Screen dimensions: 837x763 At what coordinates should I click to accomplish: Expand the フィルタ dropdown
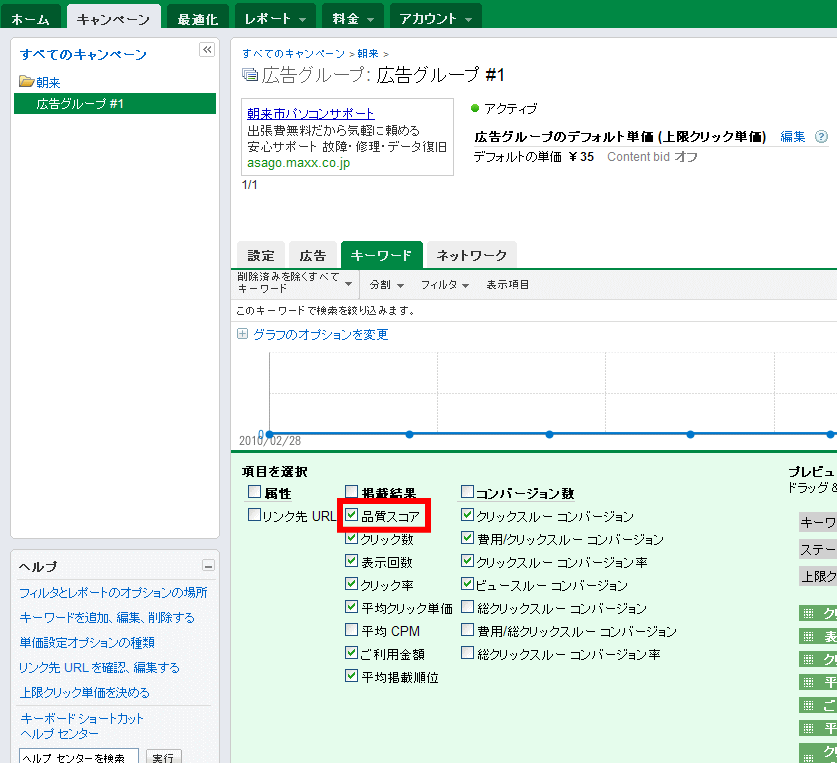[x=445, y=285]
